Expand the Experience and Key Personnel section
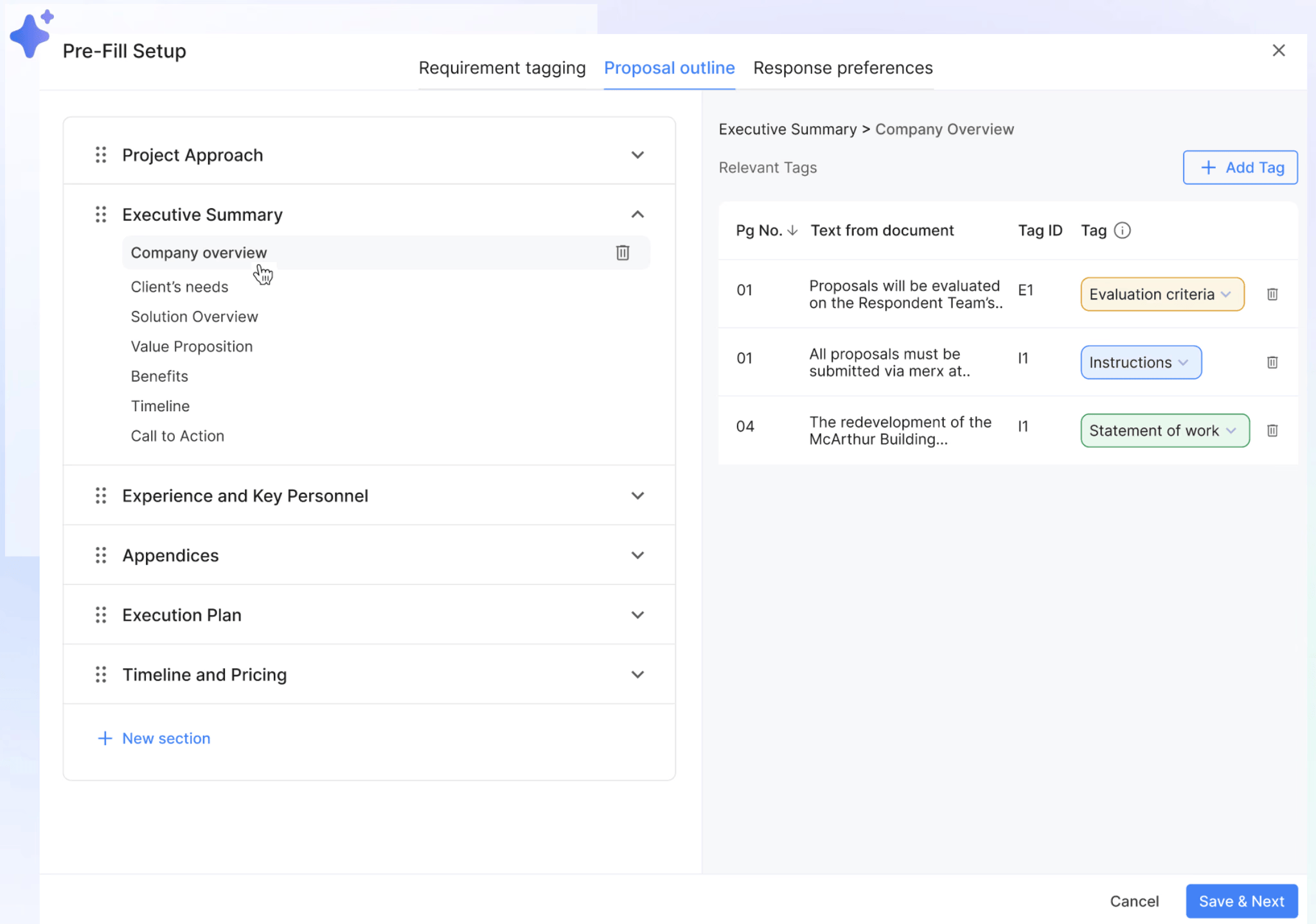This screenshot has height=924, width=1316. [637, 495]
